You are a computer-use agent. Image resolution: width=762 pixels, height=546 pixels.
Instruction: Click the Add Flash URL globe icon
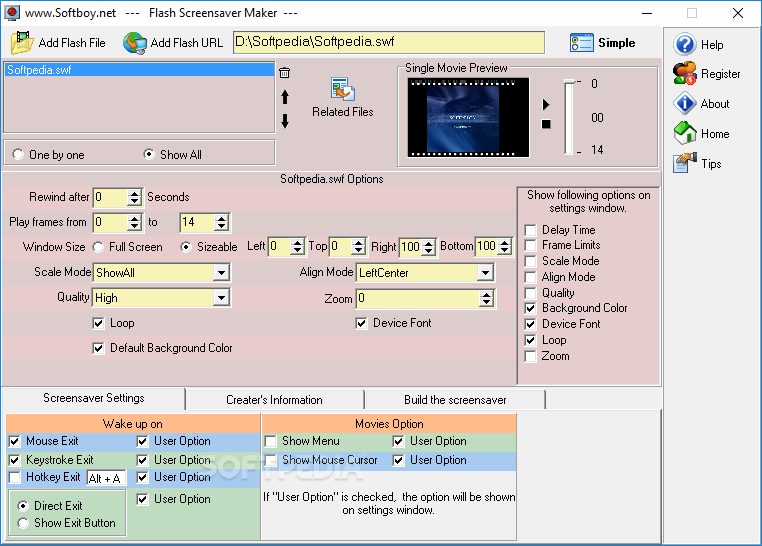click(x=135, y=43)
